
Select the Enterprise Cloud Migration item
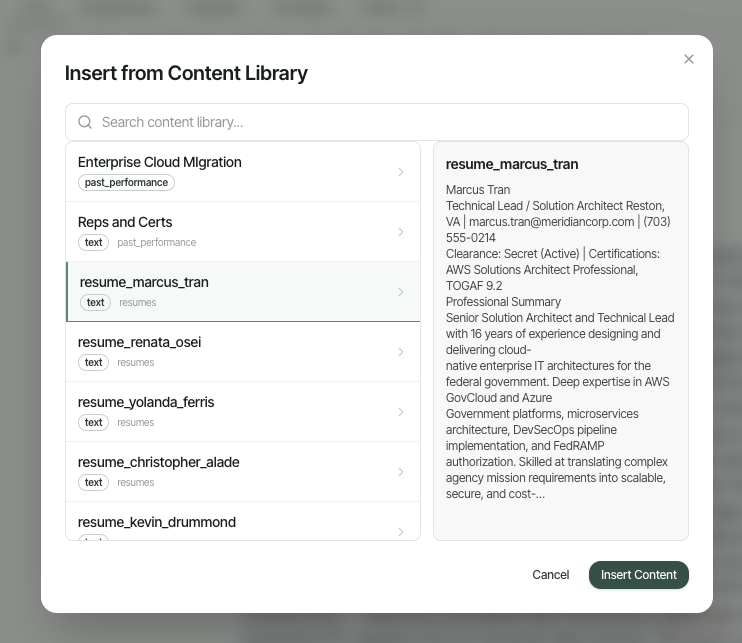243,172
